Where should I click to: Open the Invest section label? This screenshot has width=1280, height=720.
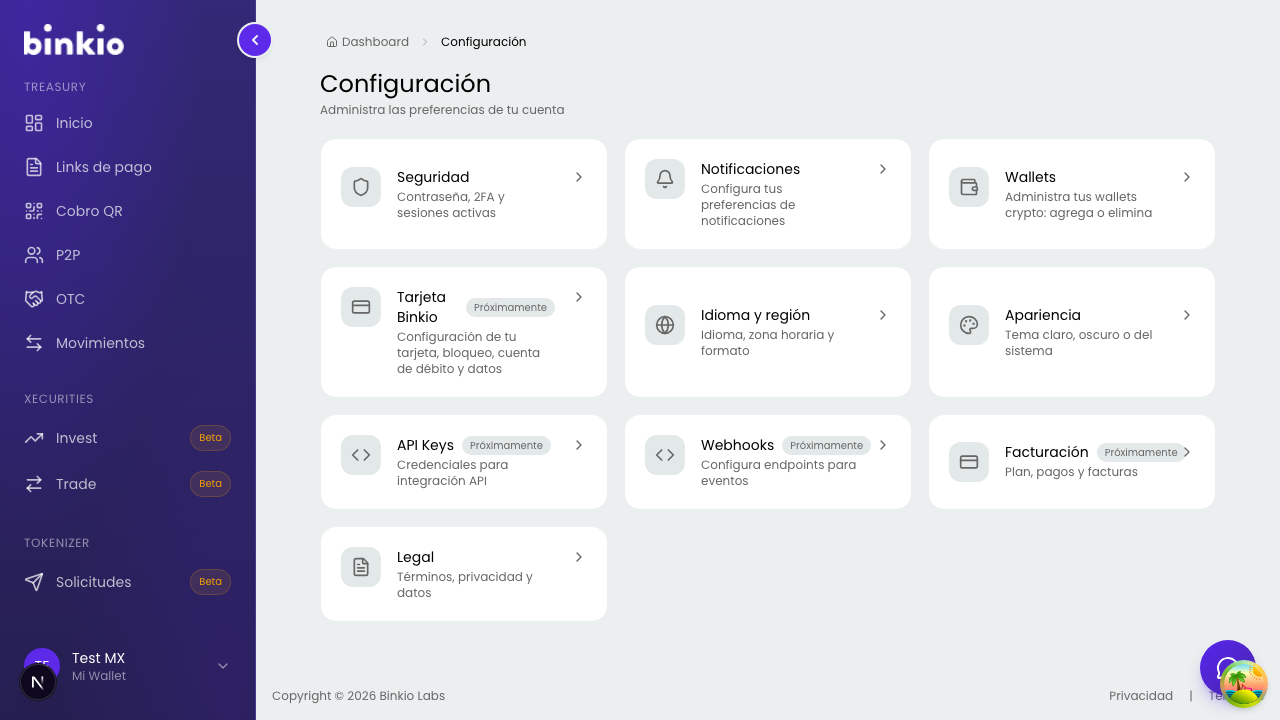[x=77, y=438]
